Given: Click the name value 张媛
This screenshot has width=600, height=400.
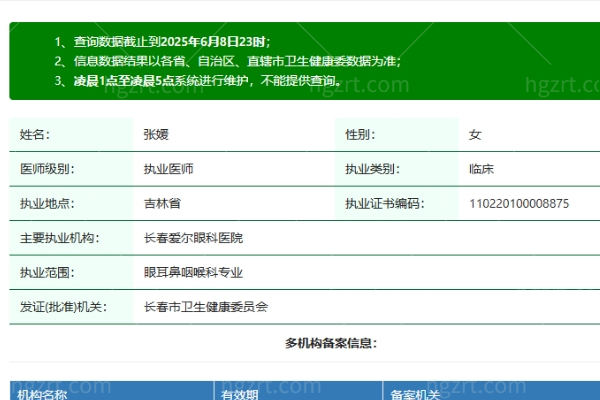Looking at the screenshot, I should point(157,134).
